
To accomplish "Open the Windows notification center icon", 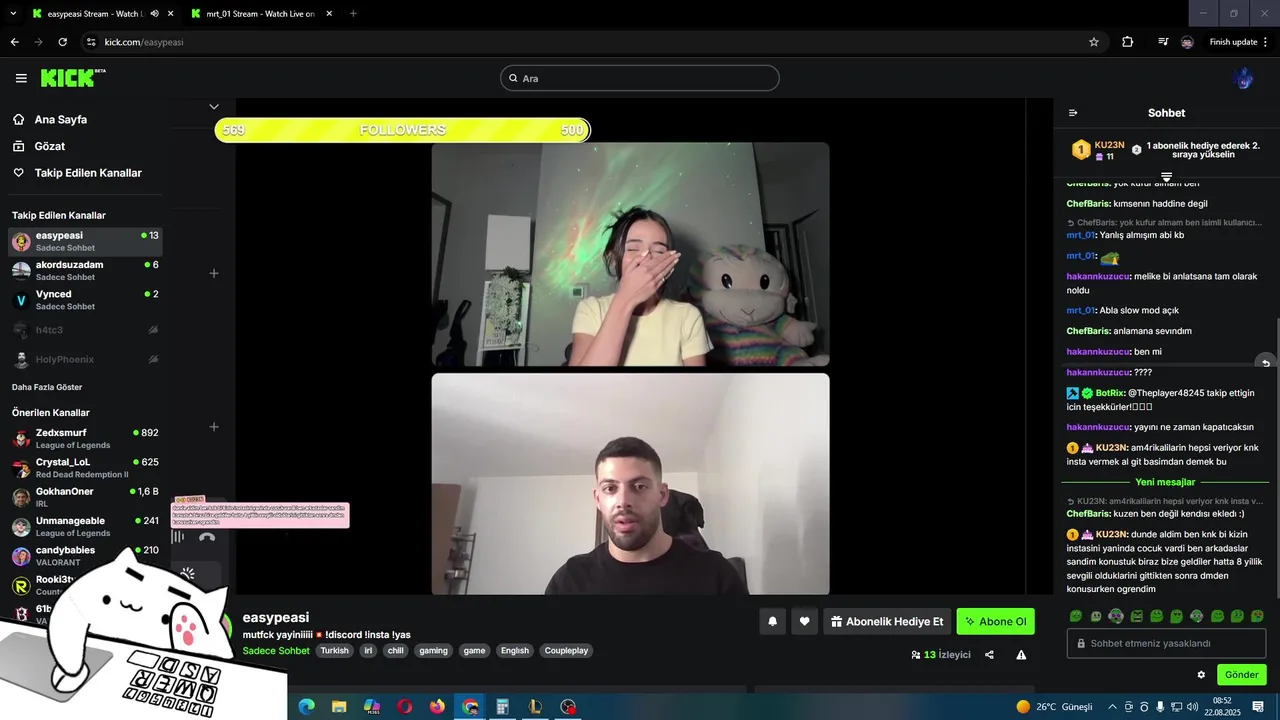I will point(1258,707).
